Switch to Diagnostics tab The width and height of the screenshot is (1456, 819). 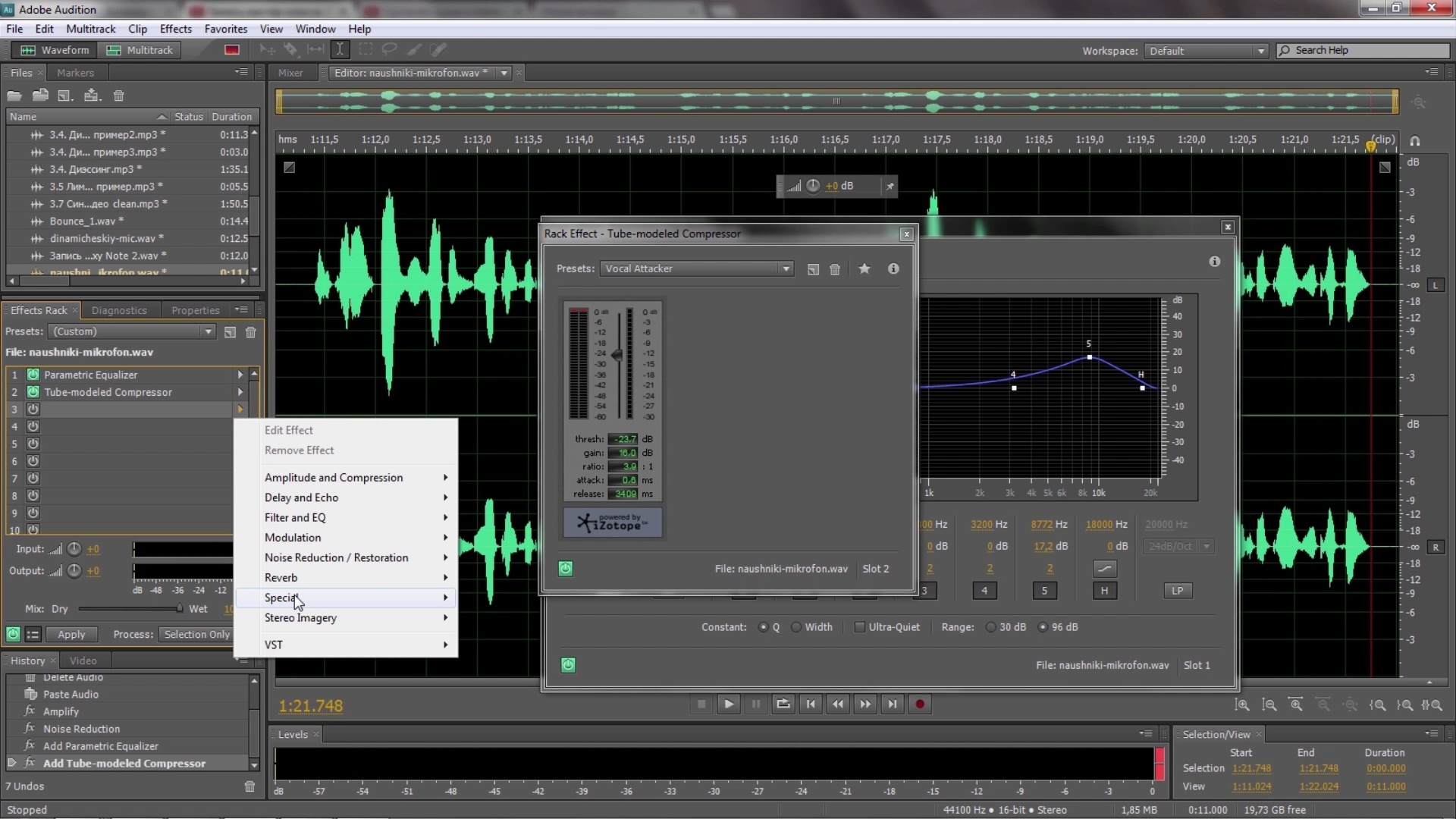pos(119,310)
